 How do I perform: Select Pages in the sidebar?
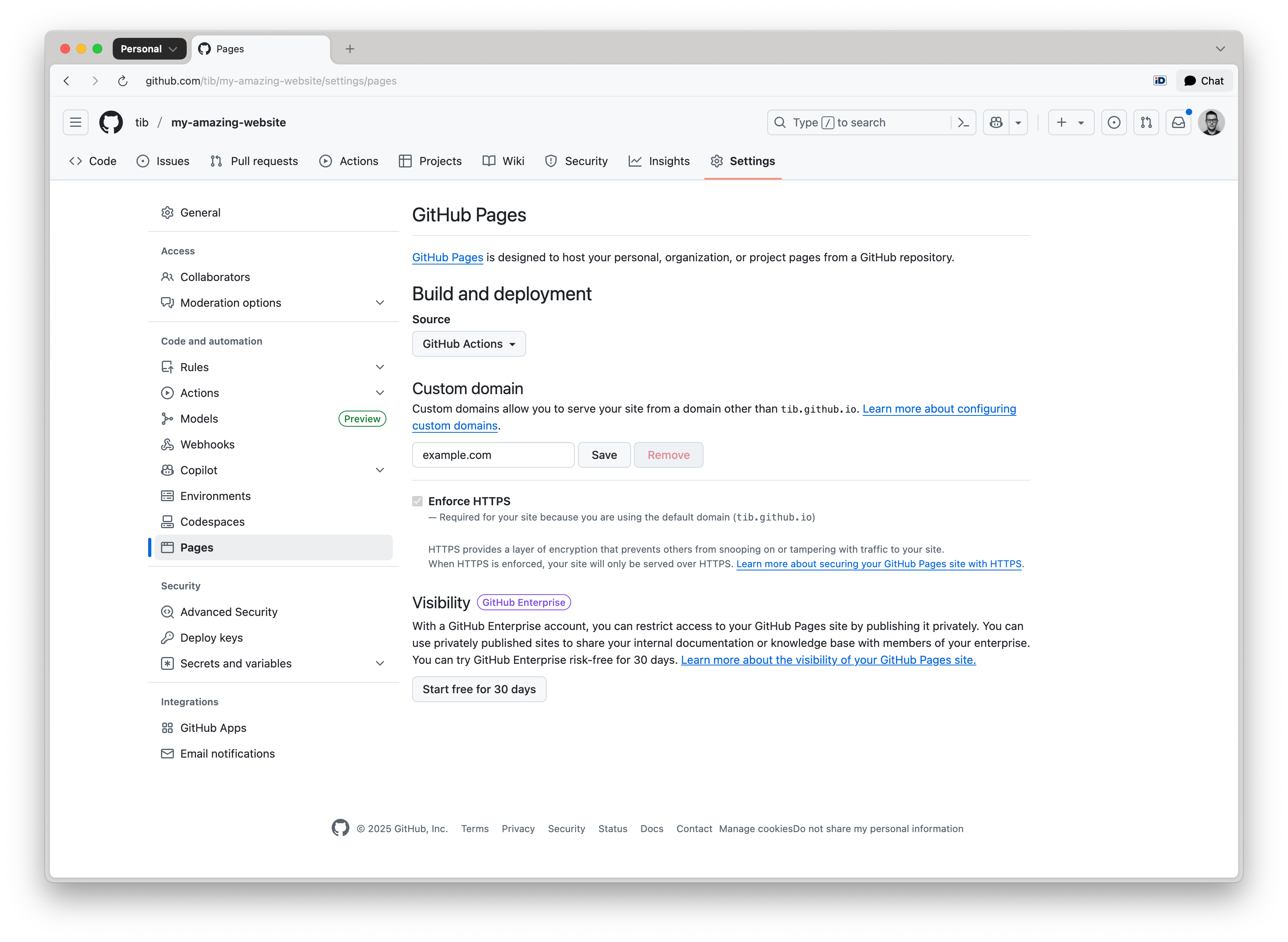pyautogui.click(x=274, y=547)
